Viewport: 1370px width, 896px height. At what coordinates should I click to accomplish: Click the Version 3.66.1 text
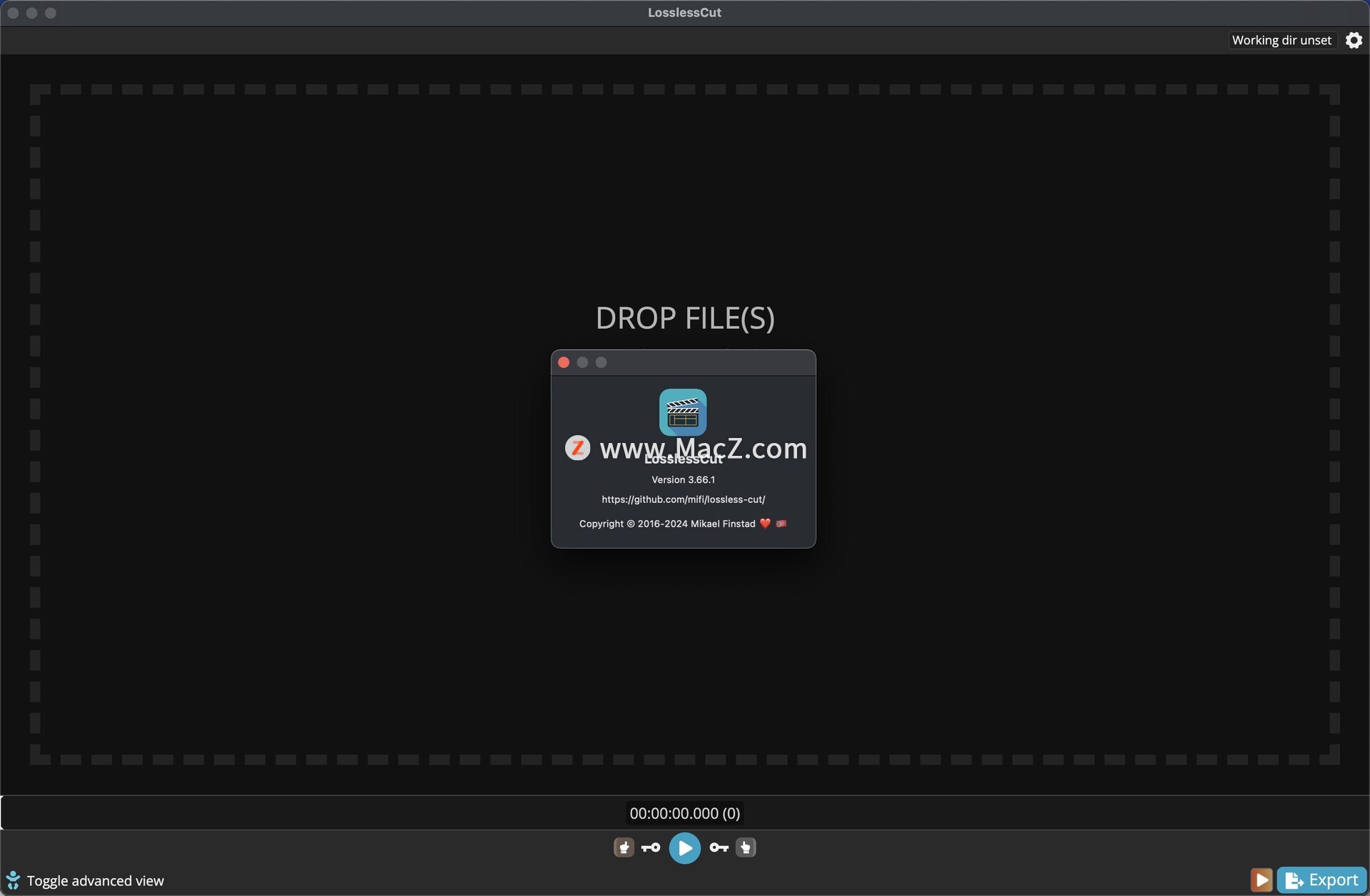[x=683, y=479]
